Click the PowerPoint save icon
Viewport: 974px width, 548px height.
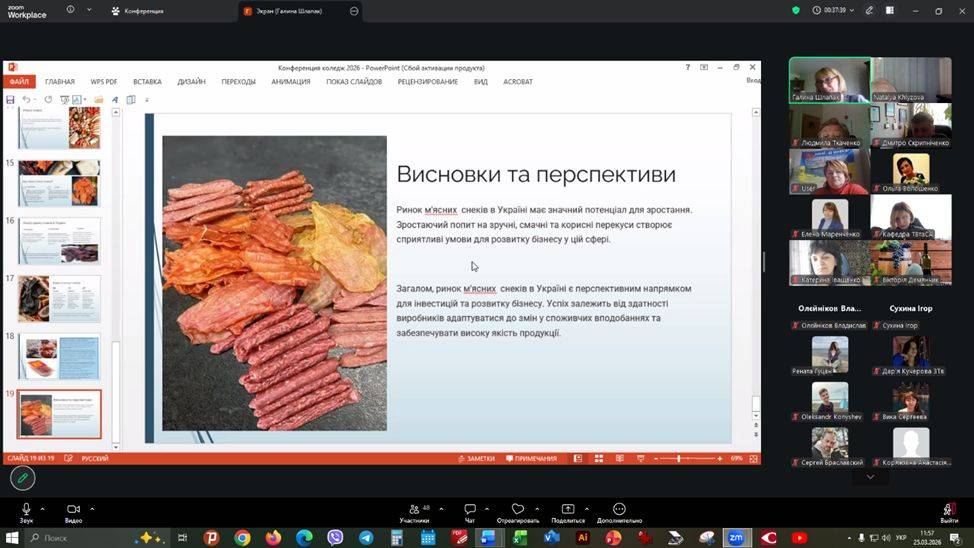click(10, 100)
